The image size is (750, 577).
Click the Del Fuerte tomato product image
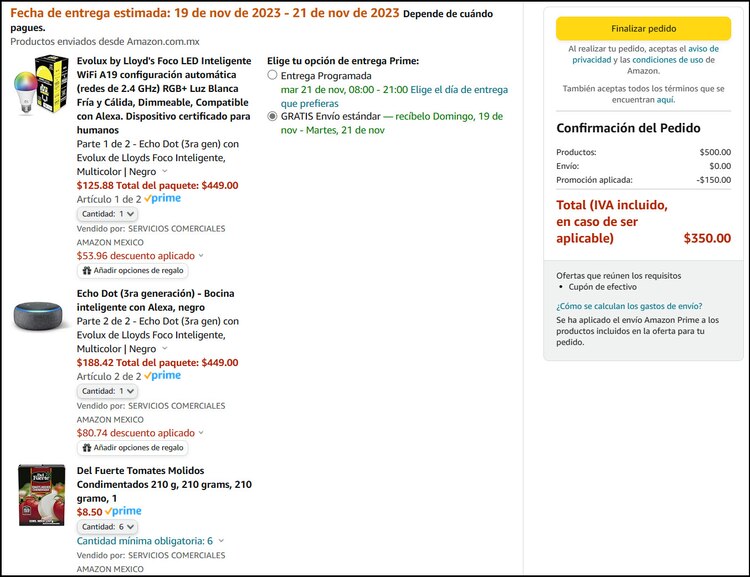pyautogui.click(x=42, y=495)
